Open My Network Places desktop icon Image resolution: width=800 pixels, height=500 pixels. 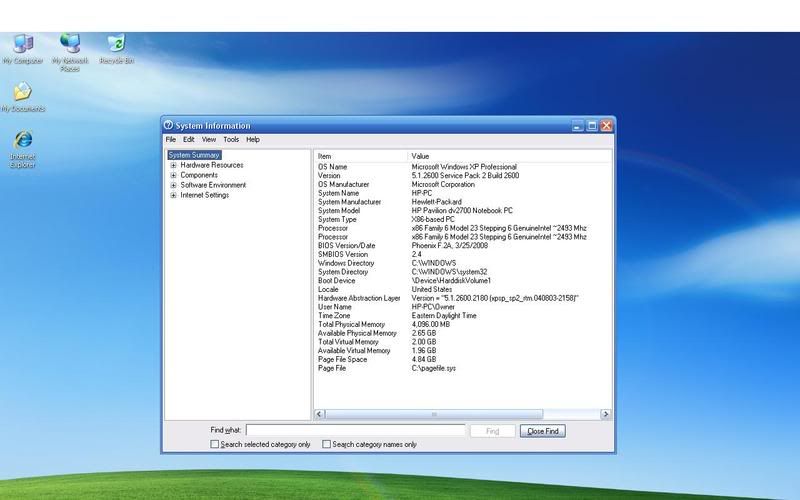pyautogui.click(x=70, y=44)
